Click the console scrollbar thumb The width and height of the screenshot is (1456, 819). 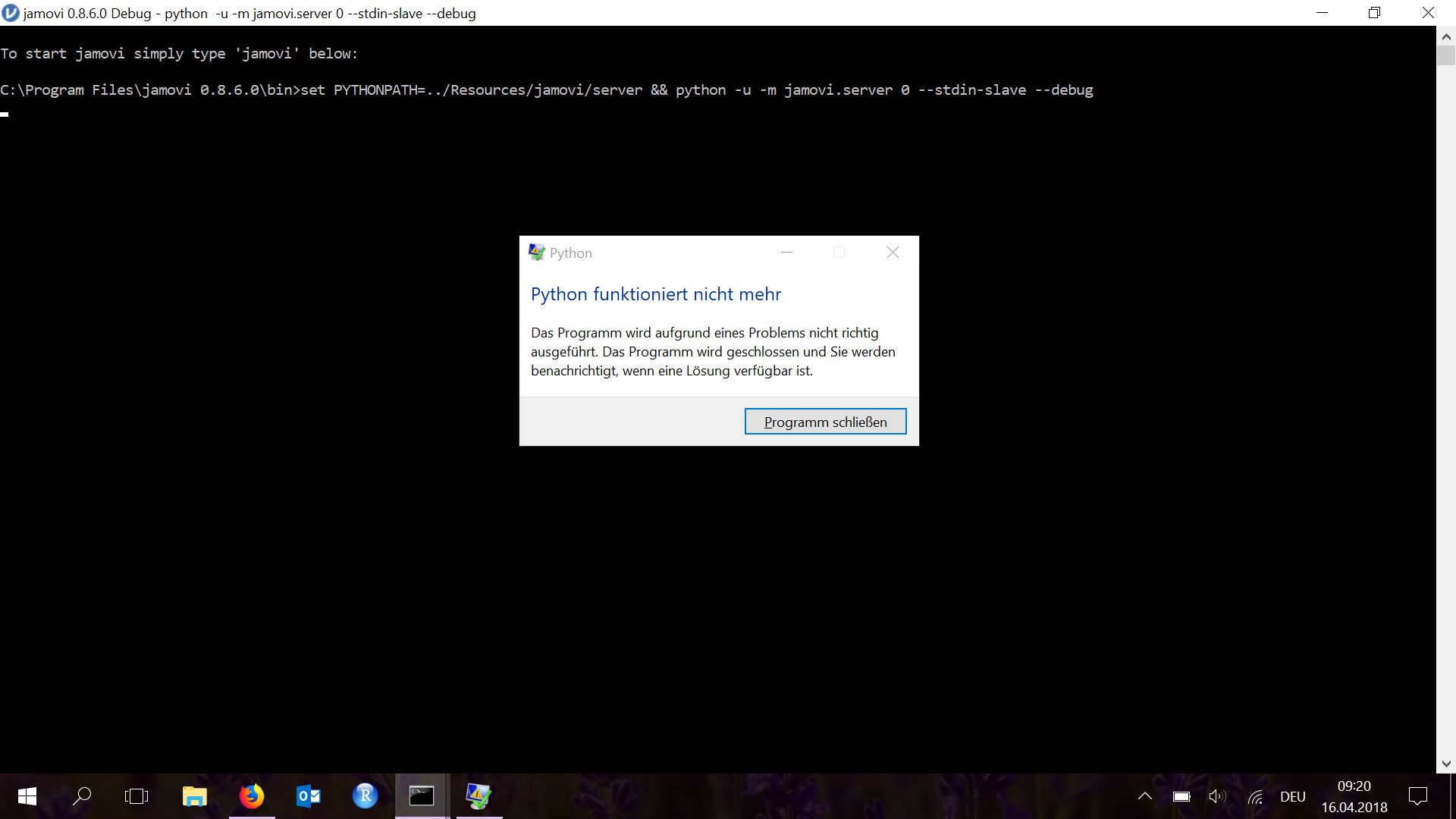tap(1446, 55)
